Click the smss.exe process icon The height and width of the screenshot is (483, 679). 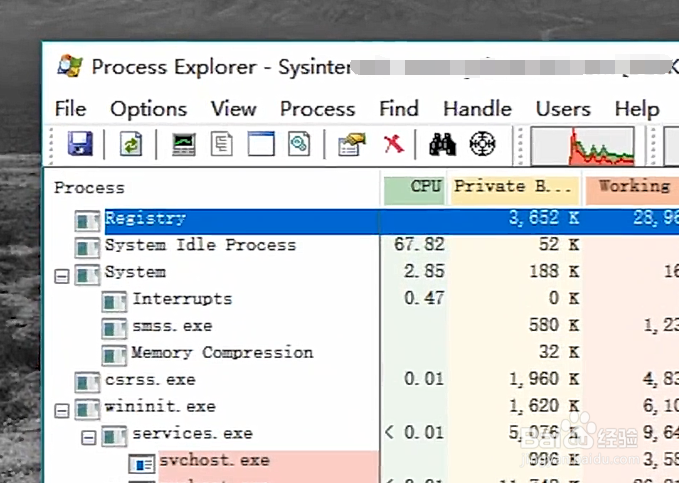point(114,329)
